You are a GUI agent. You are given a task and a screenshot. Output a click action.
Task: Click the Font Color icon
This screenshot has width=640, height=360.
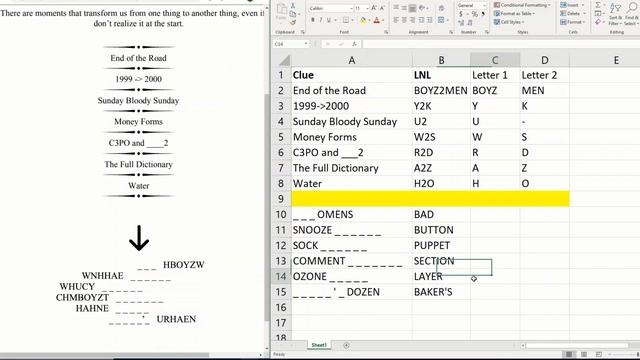point(376,20)
